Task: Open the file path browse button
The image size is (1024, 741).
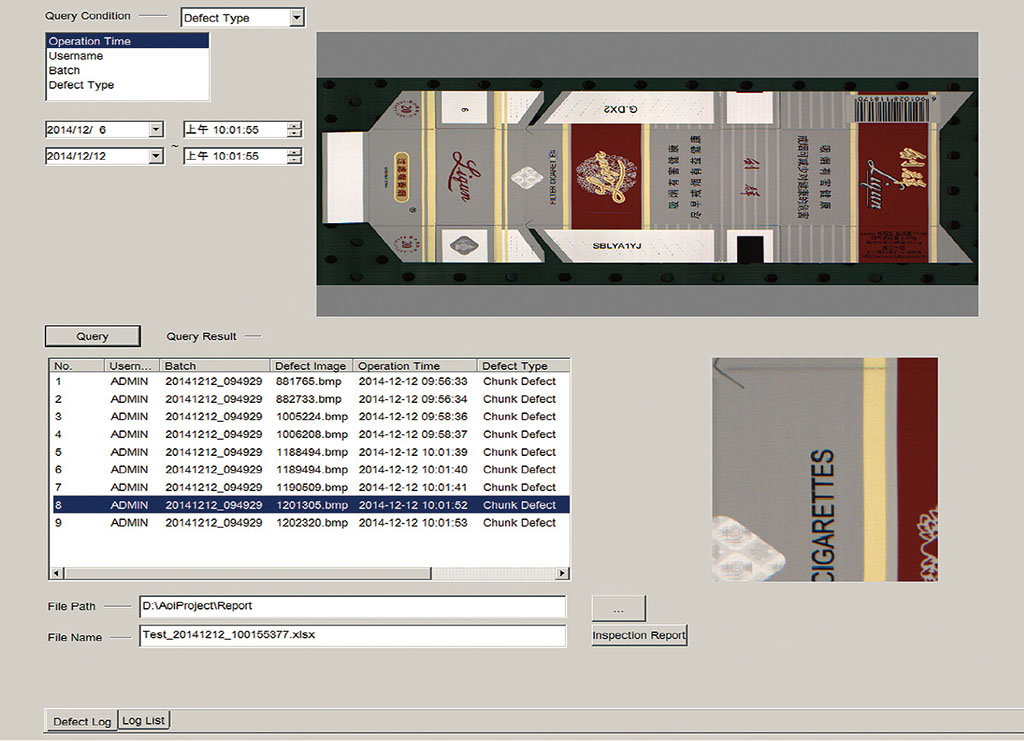Action: pyautogui.click(x=618, y=607)
